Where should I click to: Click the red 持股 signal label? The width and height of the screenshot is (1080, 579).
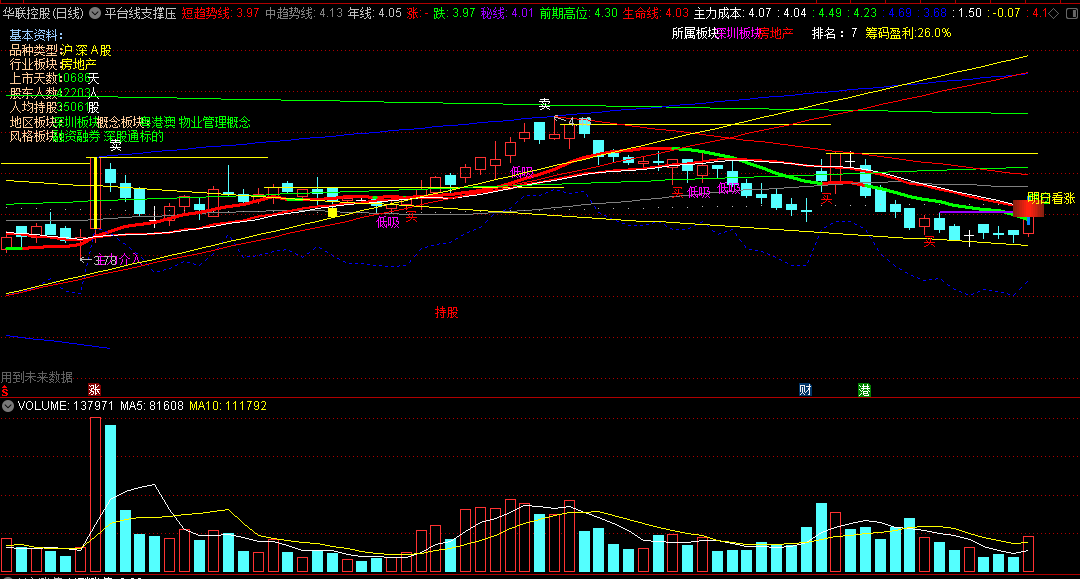tap(446, 313)
